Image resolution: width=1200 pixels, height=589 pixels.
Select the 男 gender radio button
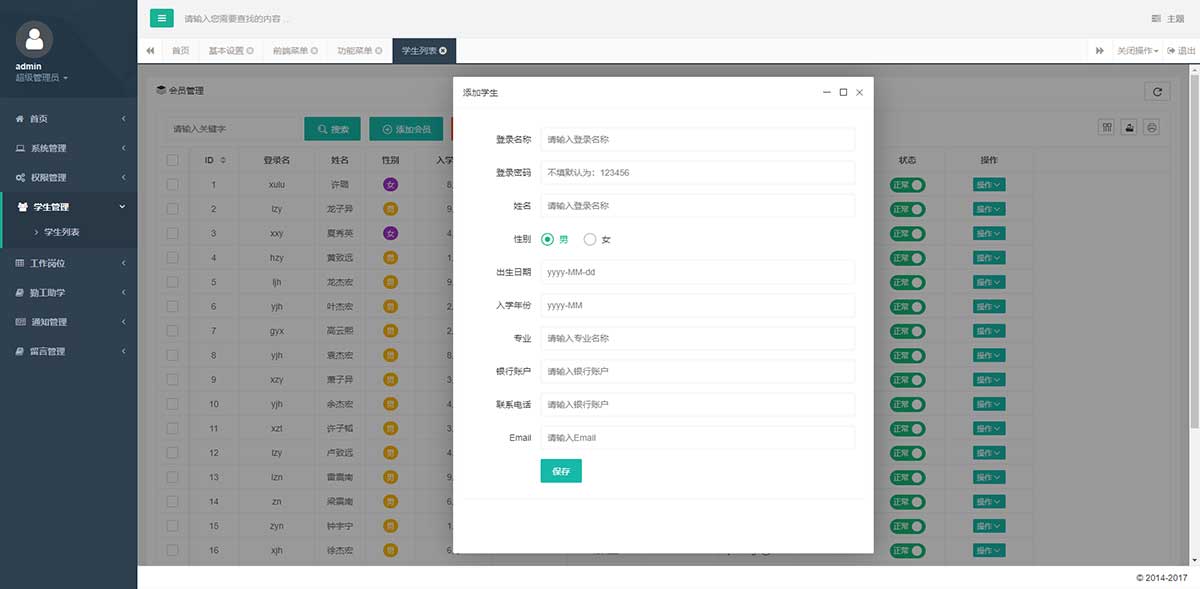(547, 239)
